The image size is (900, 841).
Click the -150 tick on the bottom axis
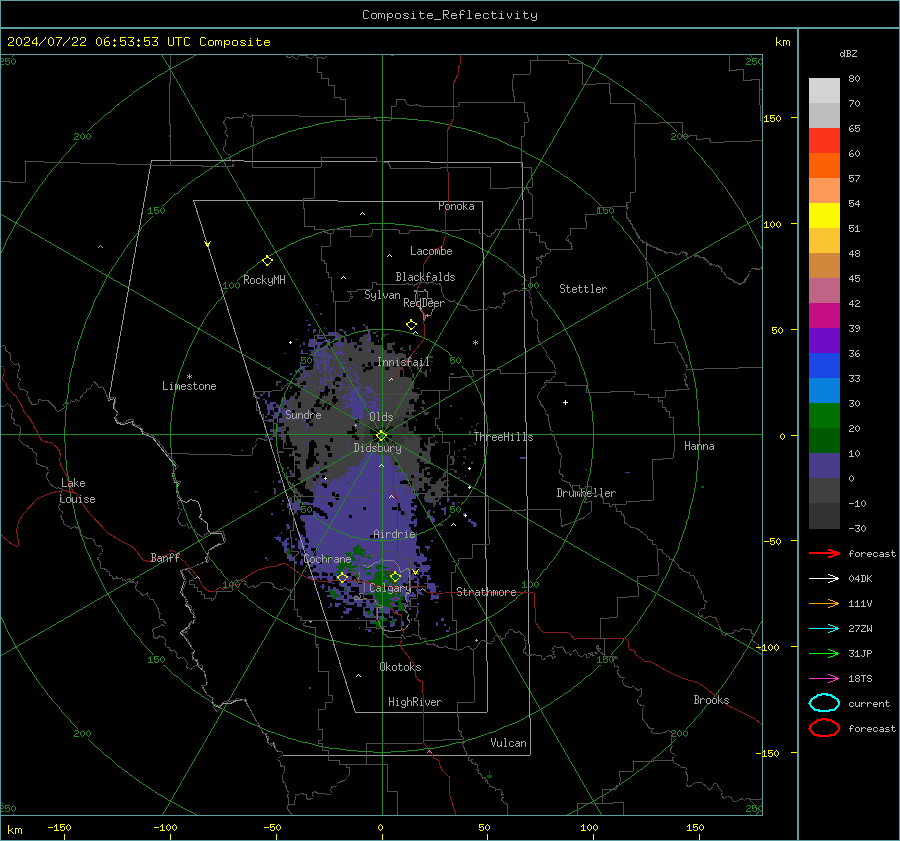point(59,827)
